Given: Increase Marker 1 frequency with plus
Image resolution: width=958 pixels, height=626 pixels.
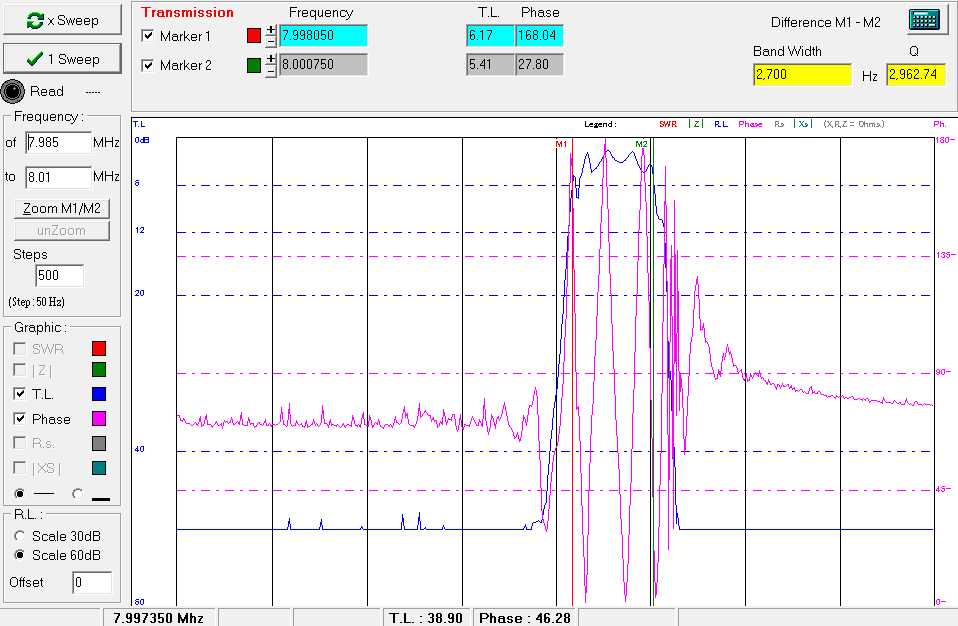Looking at the screenshot, I should [270, 30].
